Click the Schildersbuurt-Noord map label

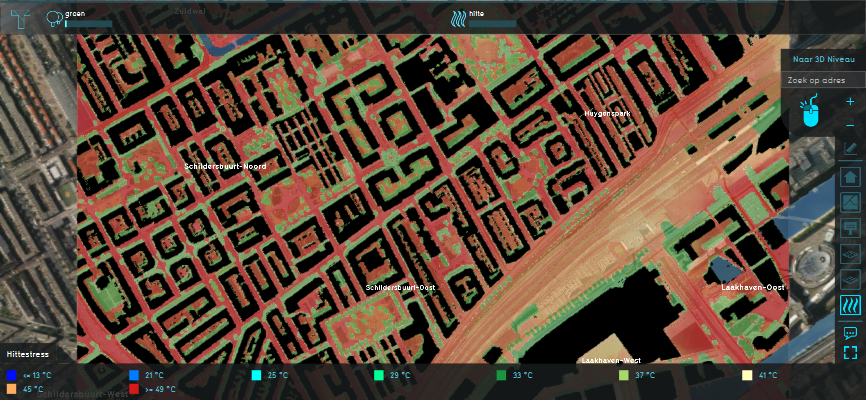pos(226,166)
